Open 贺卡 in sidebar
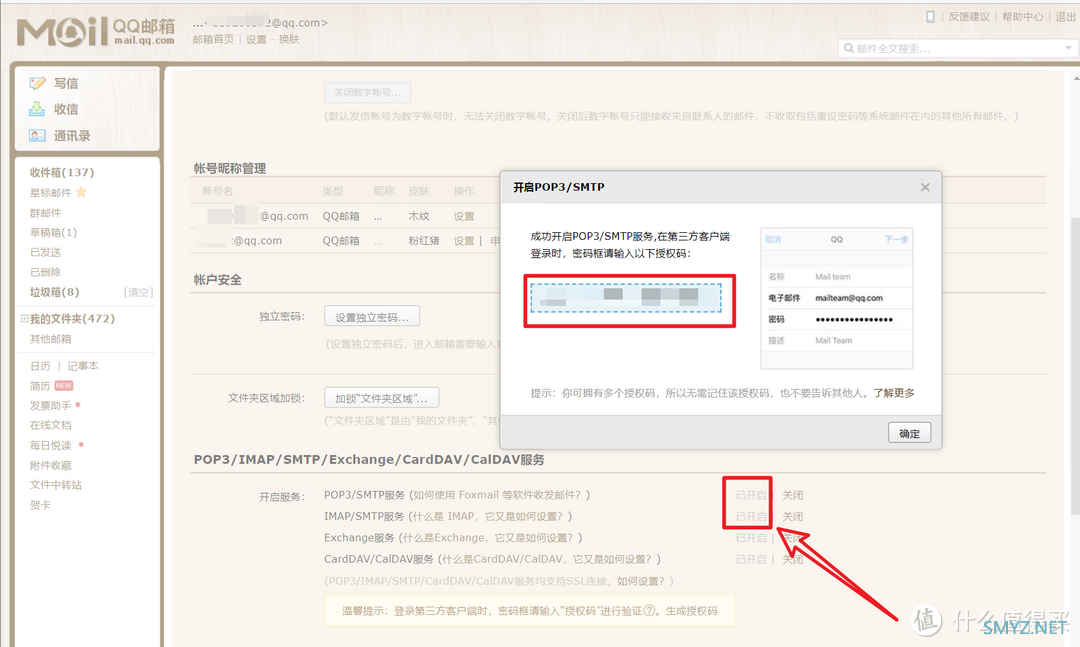 coord(40,505)
